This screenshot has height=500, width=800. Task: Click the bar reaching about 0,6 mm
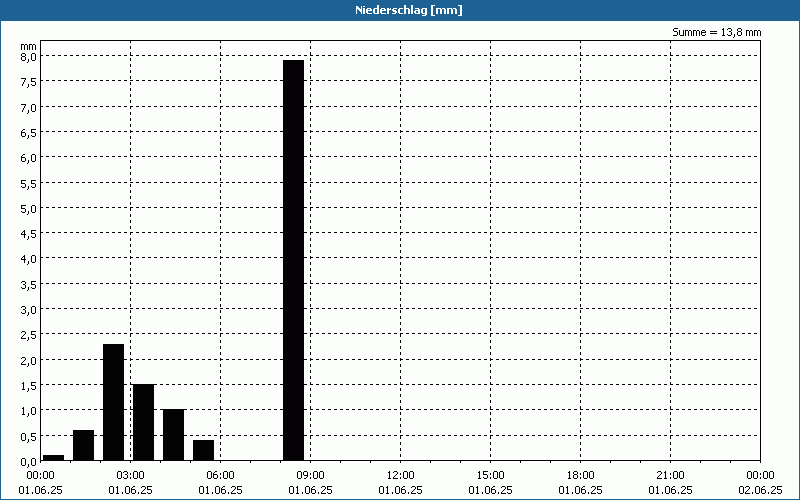point(83,445)
